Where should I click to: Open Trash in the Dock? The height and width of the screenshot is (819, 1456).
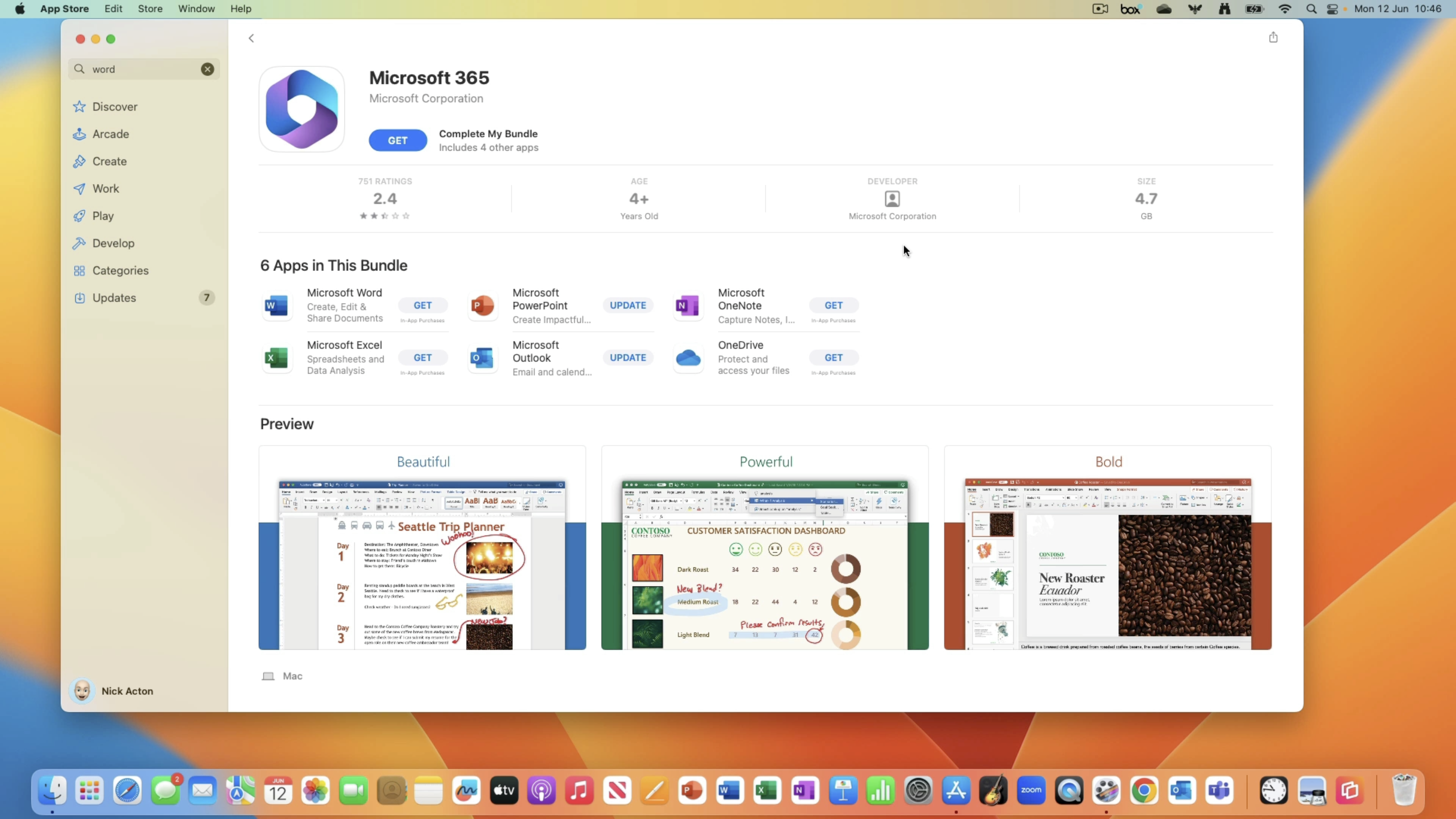(x=1404, y=790)
